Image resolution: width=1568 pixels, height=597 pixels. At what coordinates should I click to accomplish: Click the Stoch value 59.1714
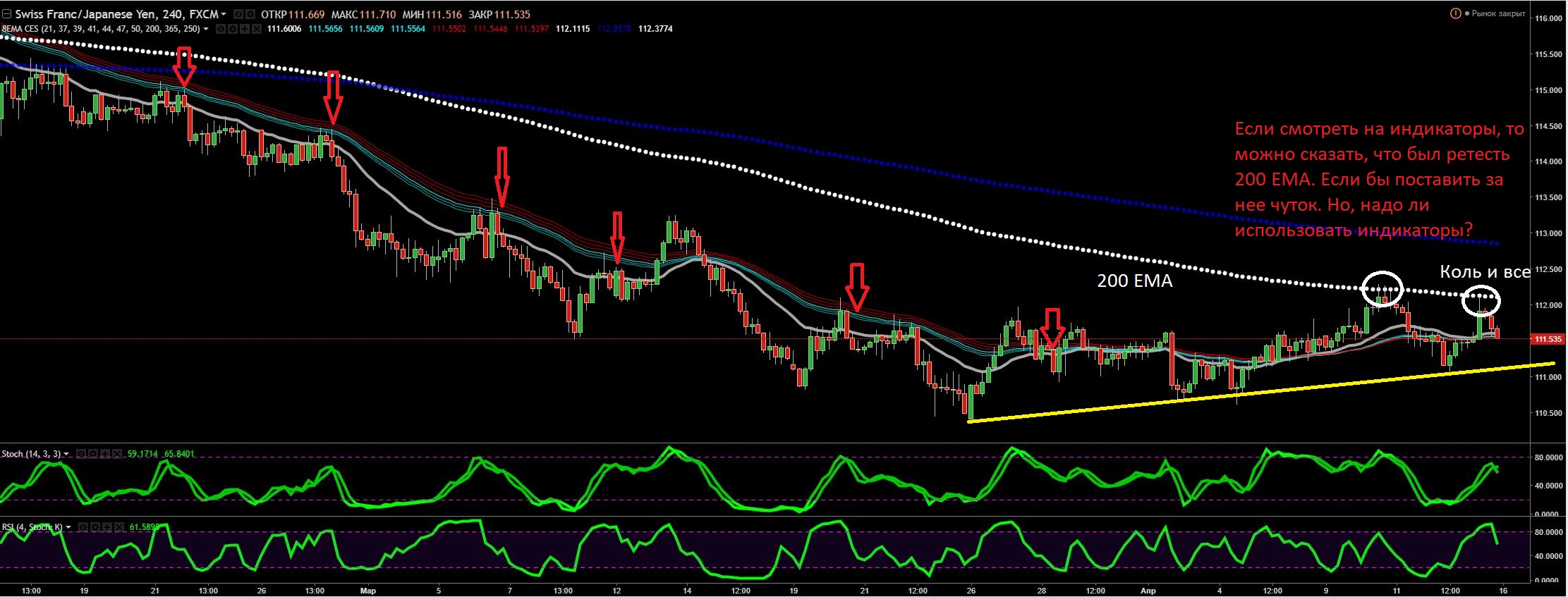(x=142, y=454)
